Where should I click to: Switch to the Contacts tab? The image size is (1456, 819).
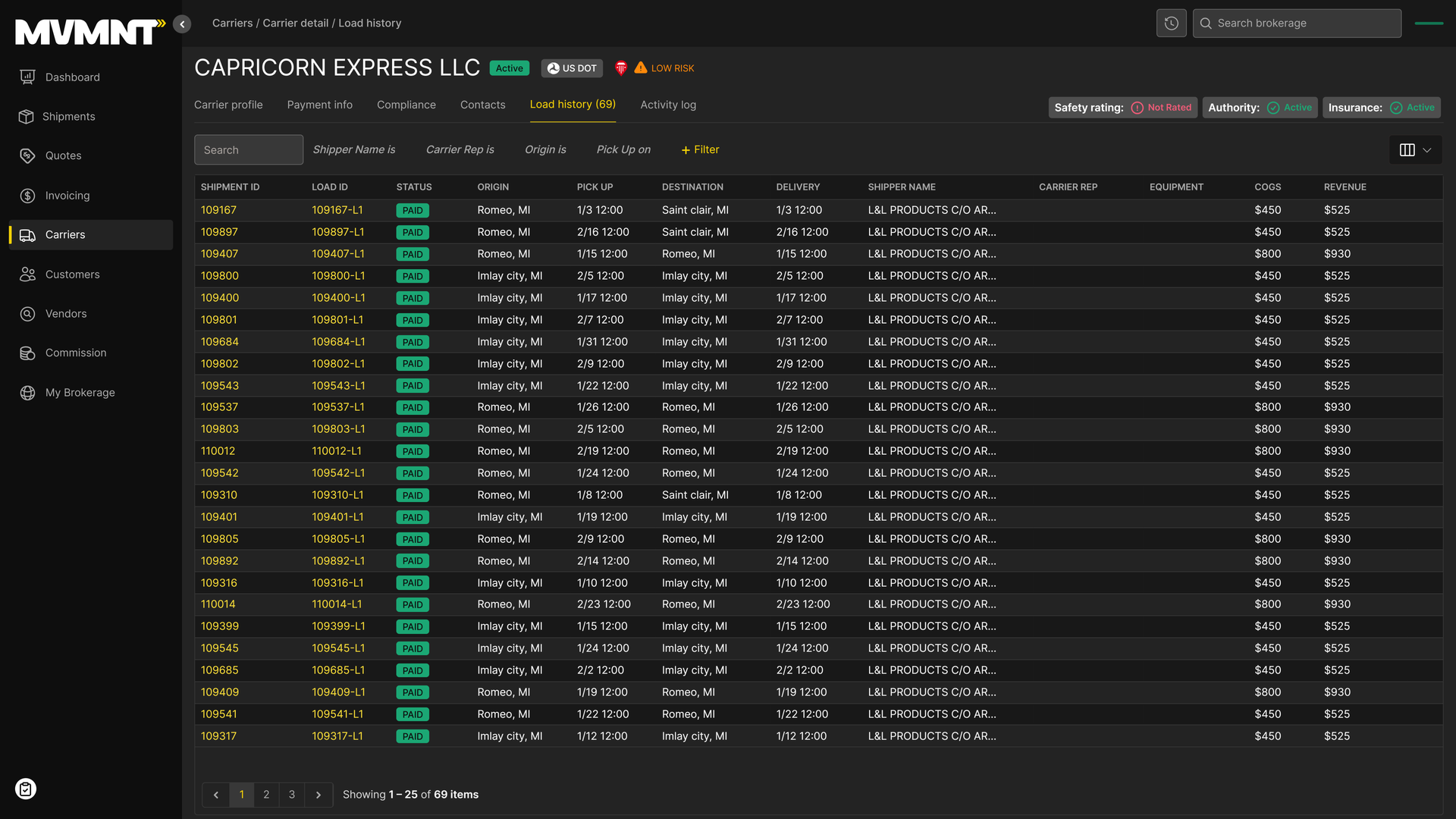coord(482,105)
